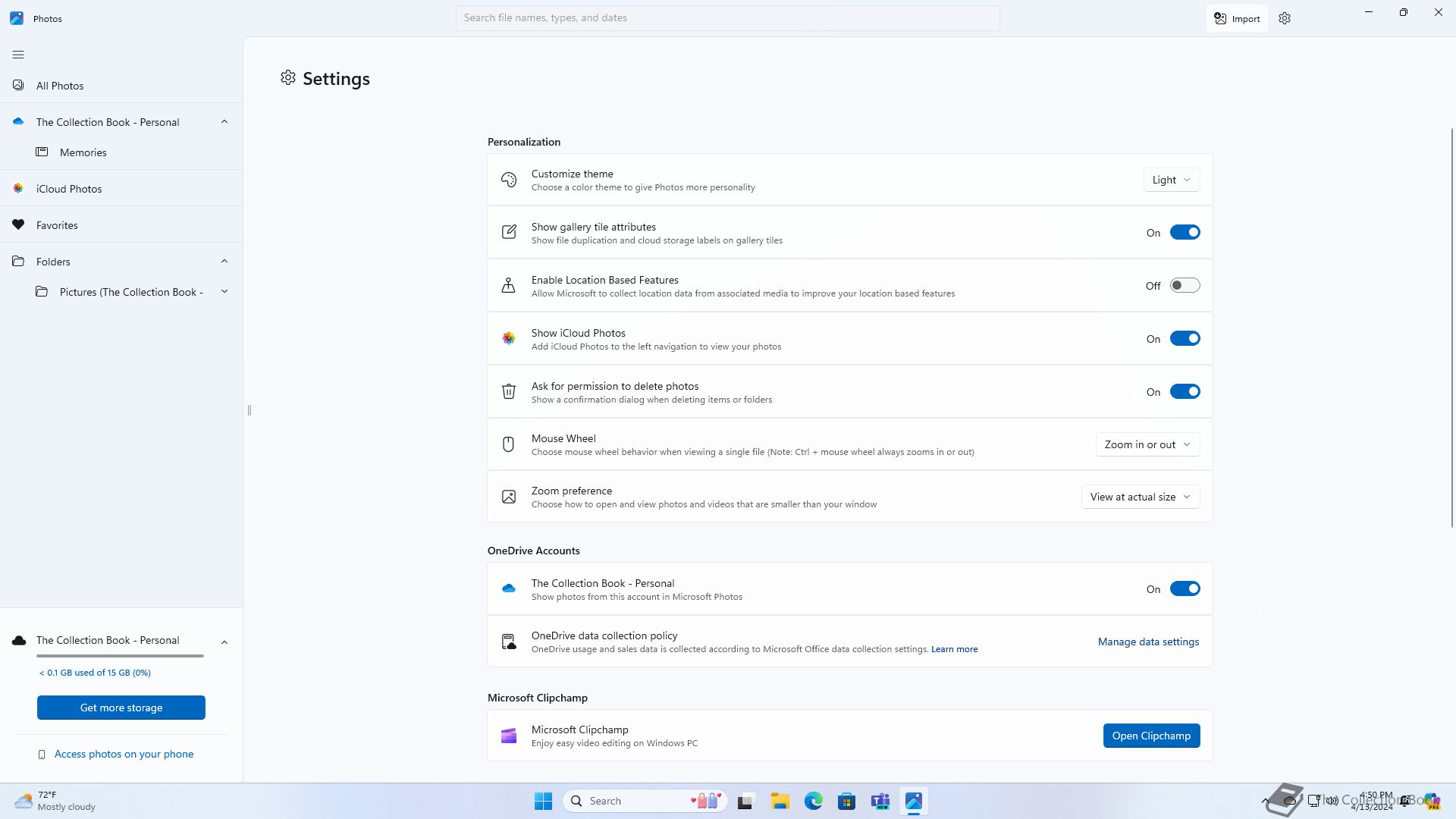
Task: Click the OneDrive cloud icon beside The Collection Book
Action: (18, 121)
